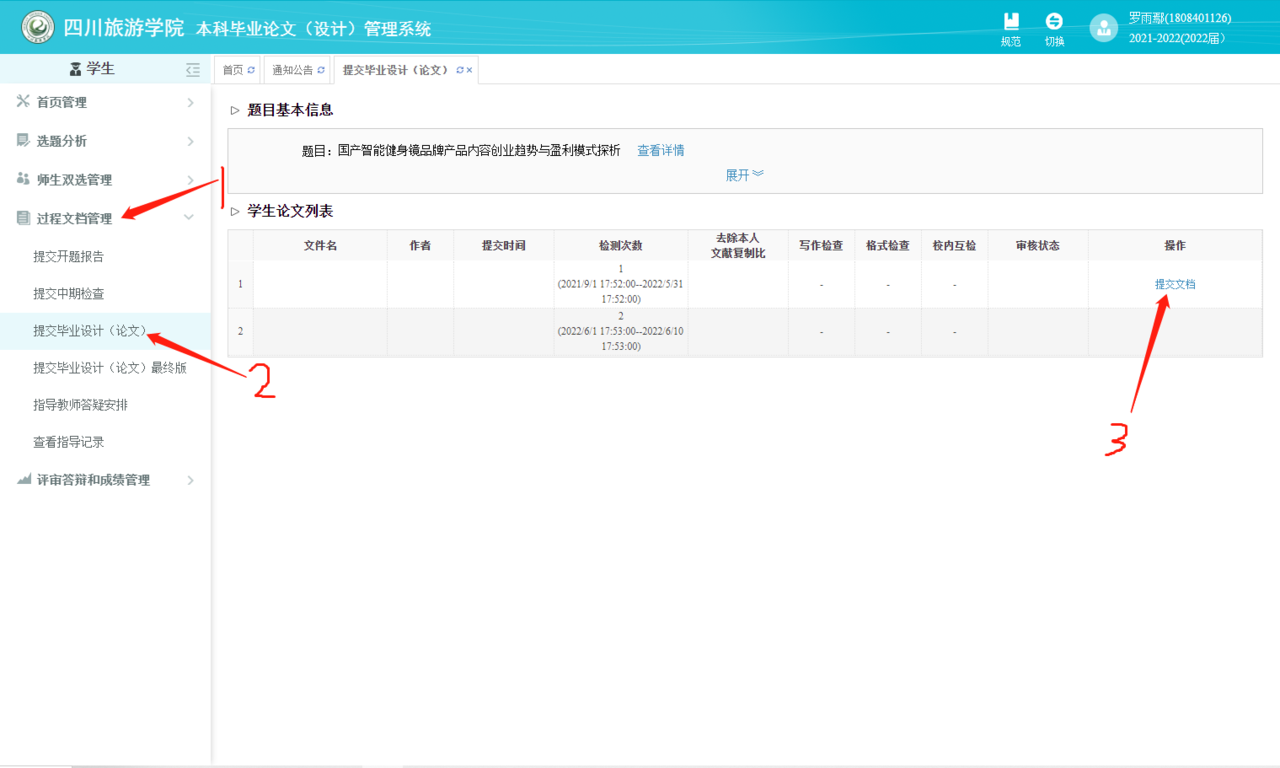The height and width of the screenshot is (768, 1280).
Task: Expand the 选题分析 chevron
Action: [x=190, y=141]
